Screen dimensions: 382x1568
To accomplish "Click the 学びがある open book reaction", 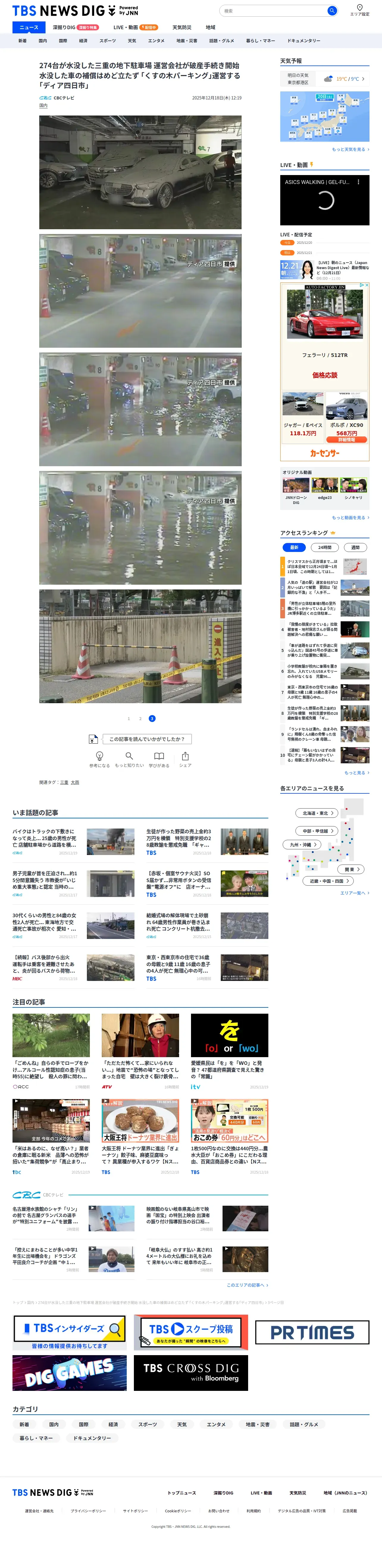I will (159, 759).
